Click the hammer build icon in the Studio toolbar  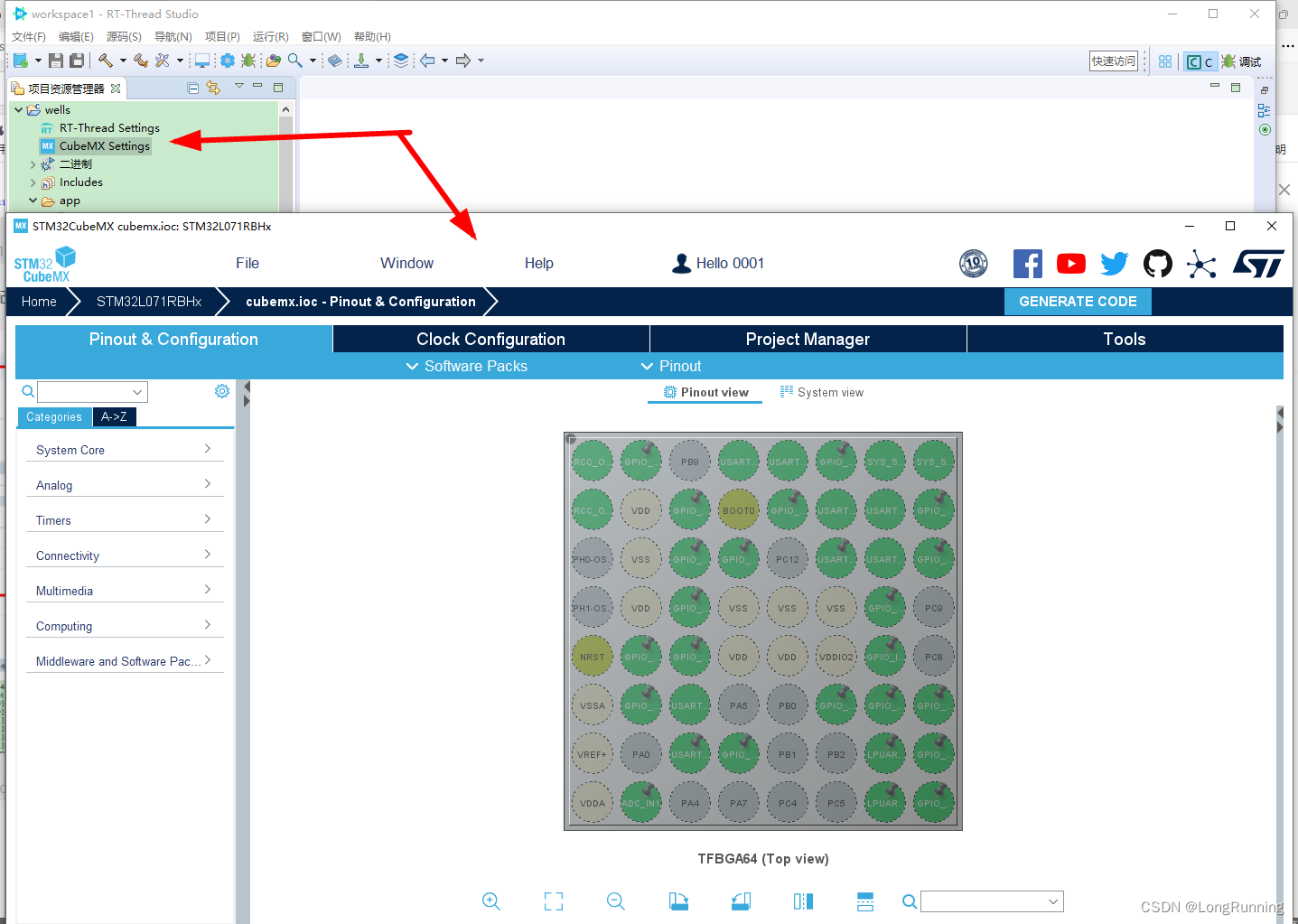106,61
